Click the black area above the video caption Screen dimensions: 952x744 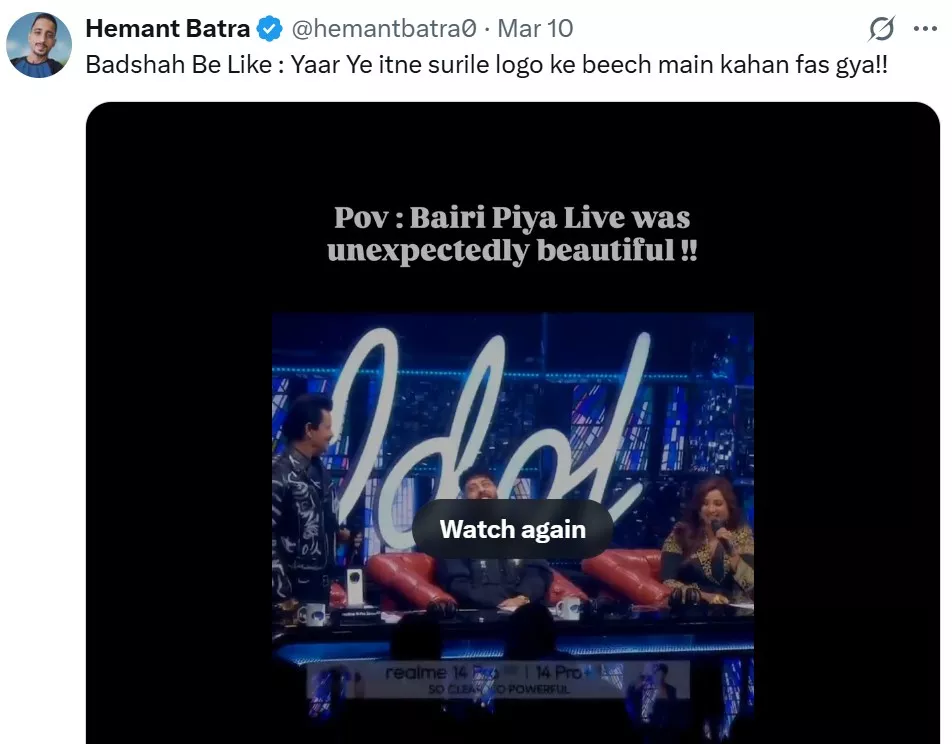click(512, 150)
